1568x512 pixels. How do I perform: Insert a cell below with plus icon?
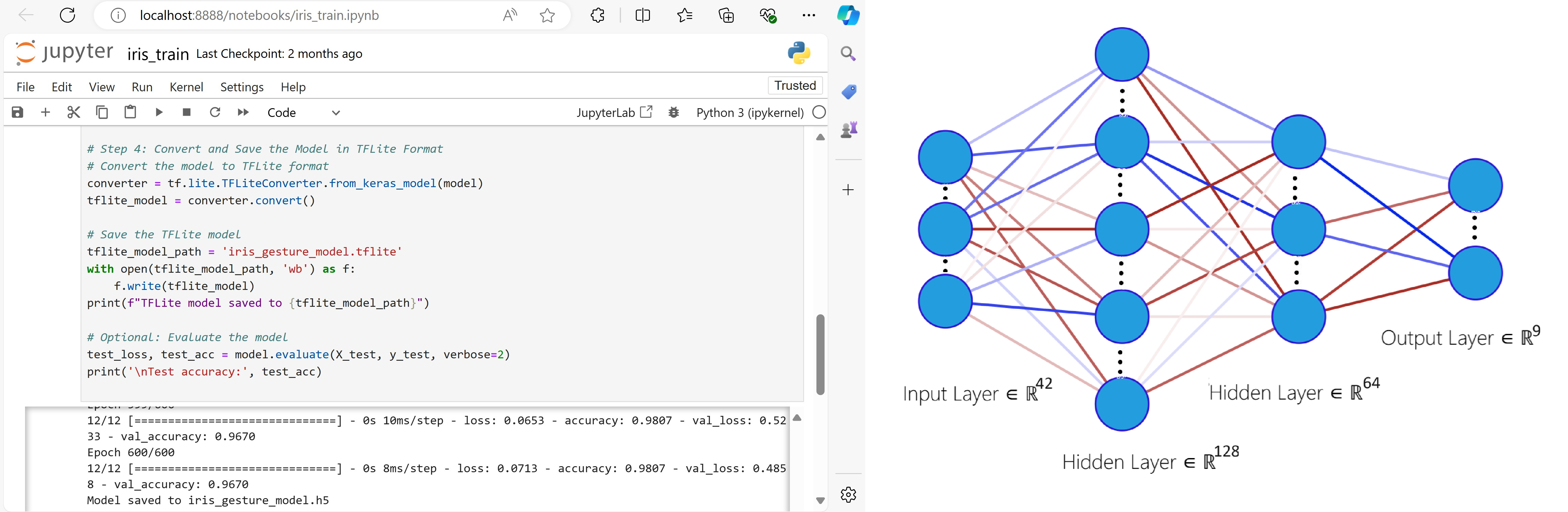point(45,112)
